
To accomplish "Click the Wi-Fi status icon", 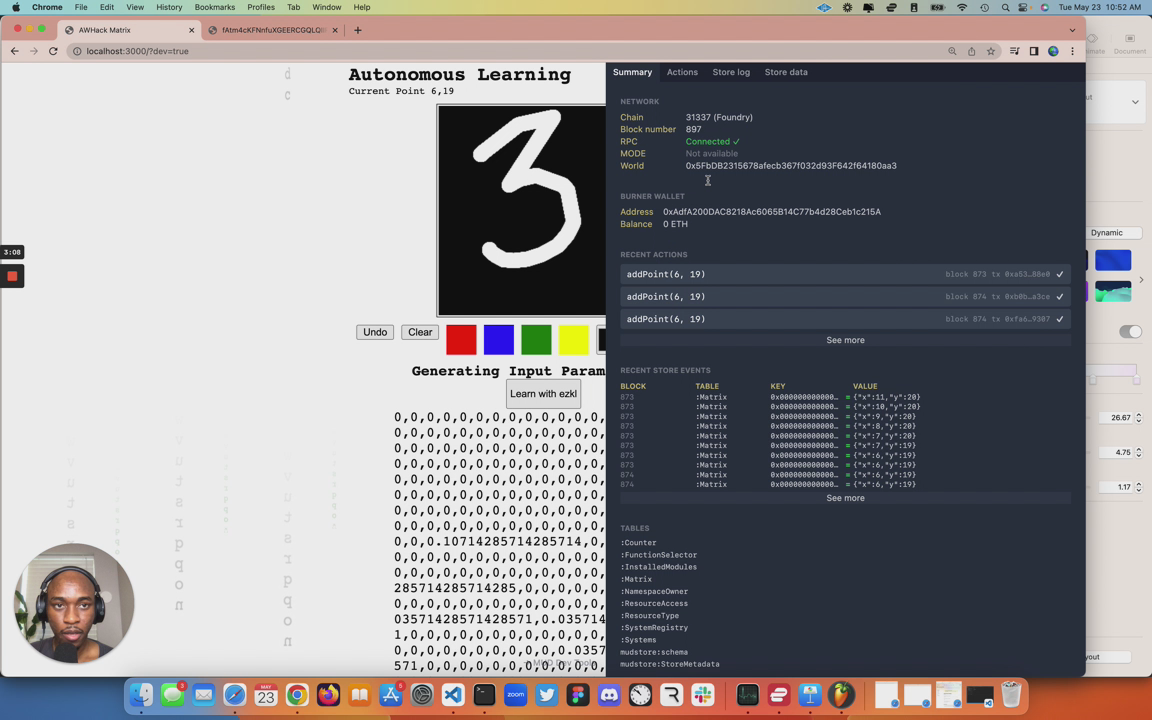I will pos(962,7).
